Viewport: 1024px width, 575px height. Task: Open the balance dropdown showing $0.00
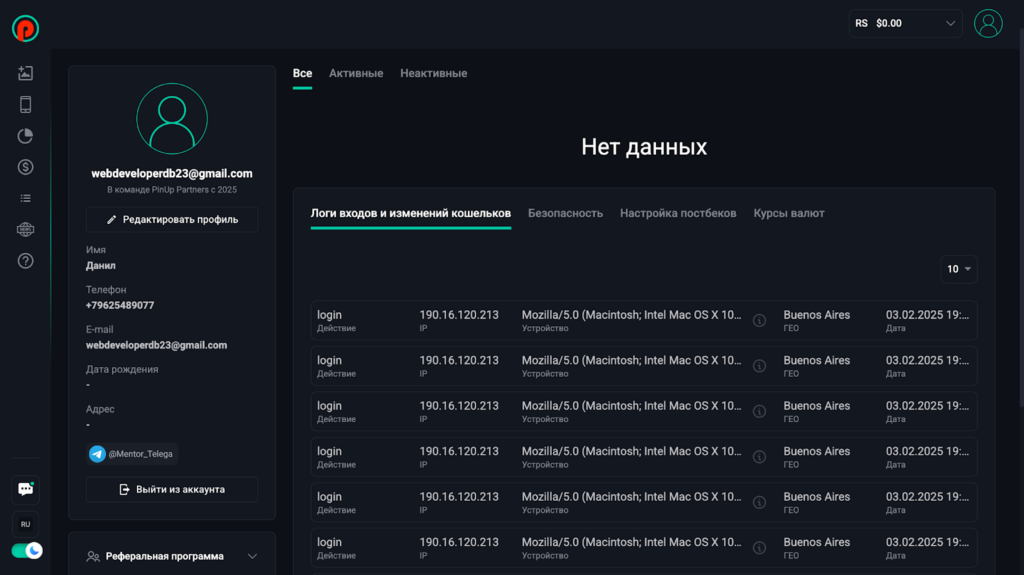(905, 24)
